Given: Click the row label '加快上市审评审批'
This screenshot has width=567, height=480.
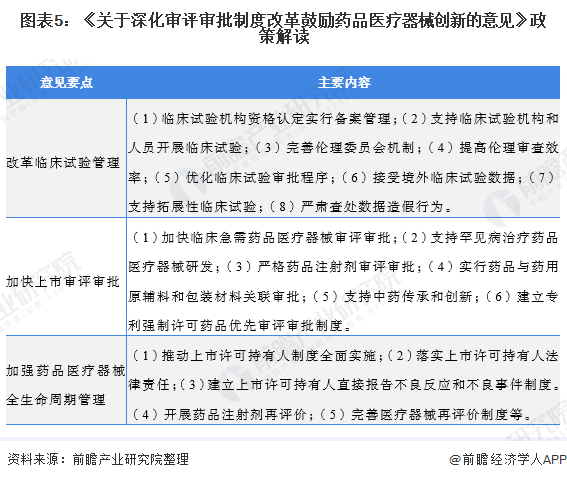Looking at the screenshot, I should coord(63,281).
